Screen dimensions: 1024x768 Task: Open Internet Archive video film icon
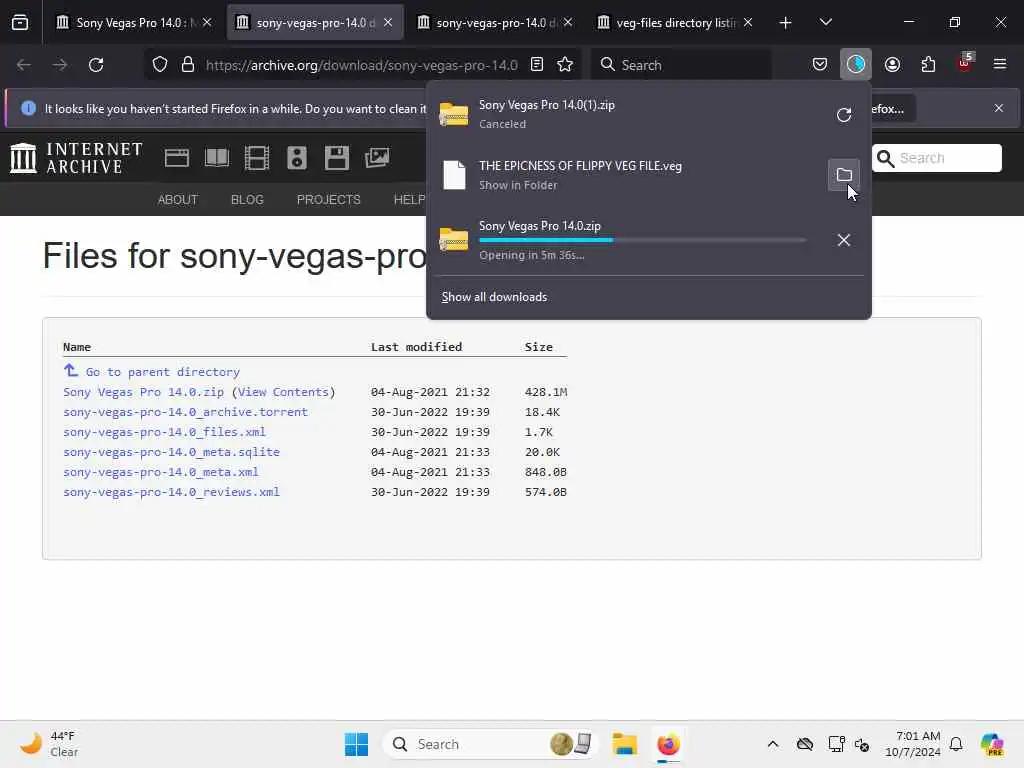[x=257, y=158]
